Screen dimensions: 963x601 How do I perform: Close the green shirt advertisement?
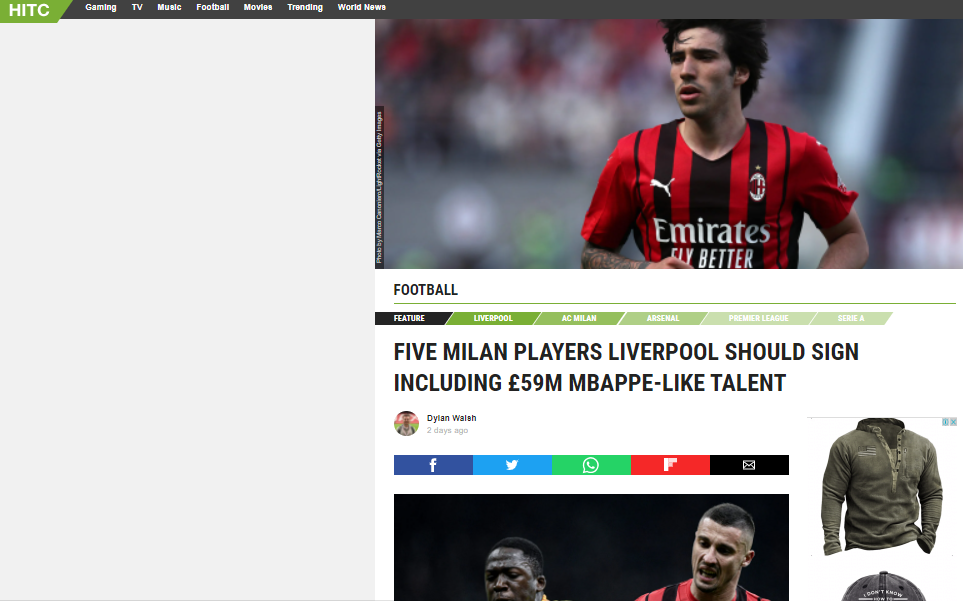954,422
